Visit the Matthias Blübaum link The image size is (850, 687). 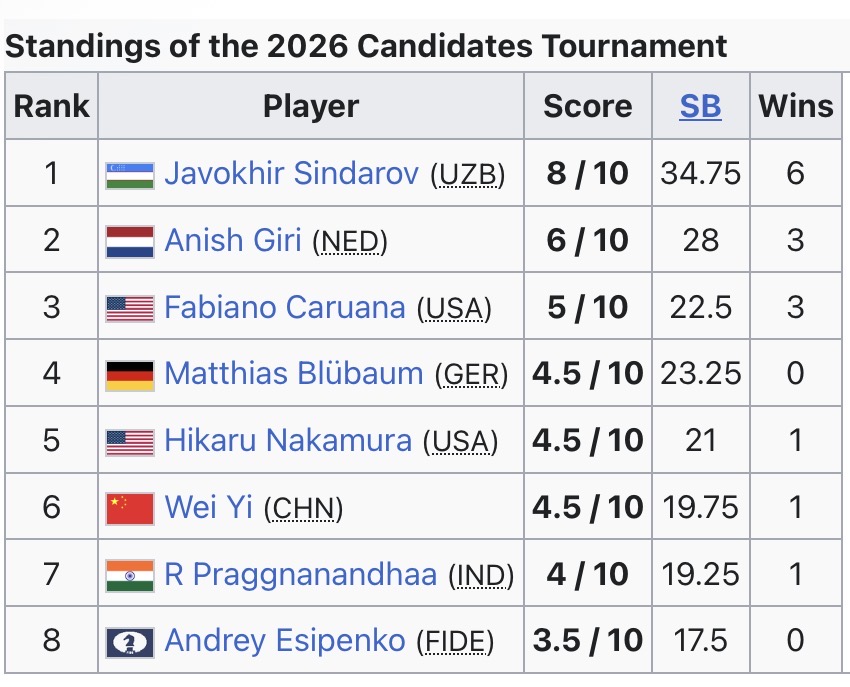point(293,374)
